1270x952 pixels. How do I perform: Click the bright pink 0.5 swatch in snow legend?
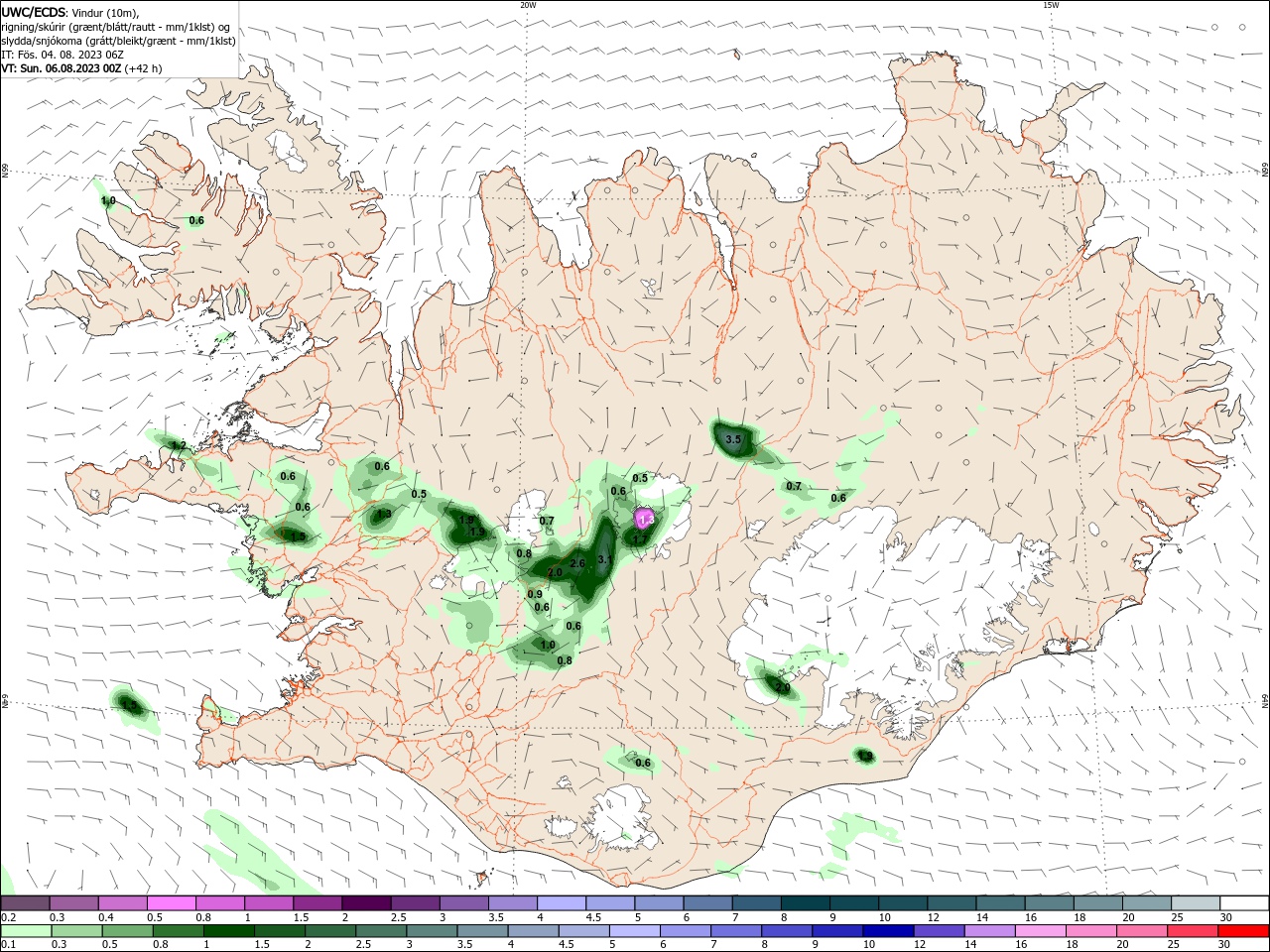(172, 903)
